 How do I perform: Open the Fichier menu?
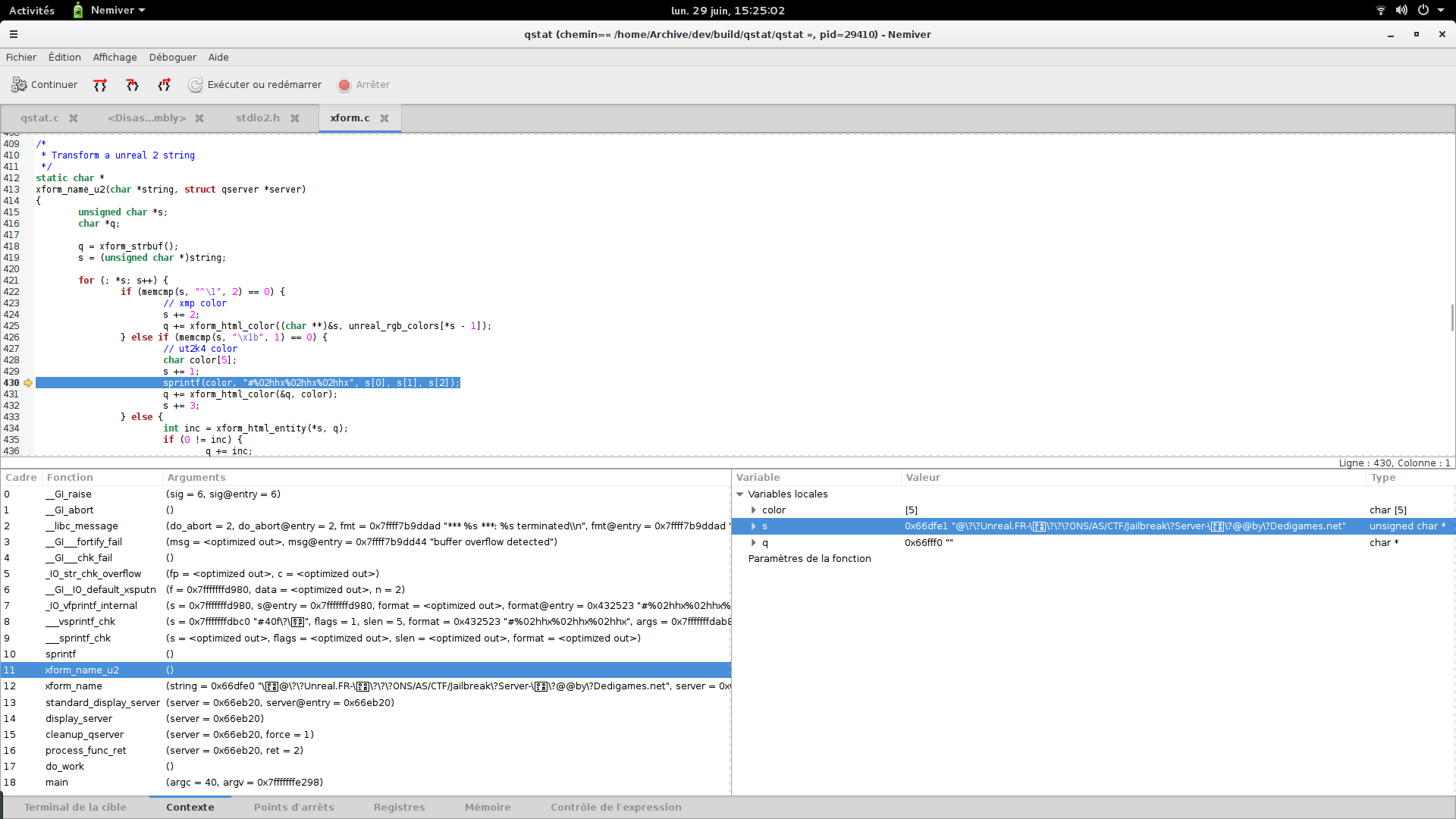[21, 57]
